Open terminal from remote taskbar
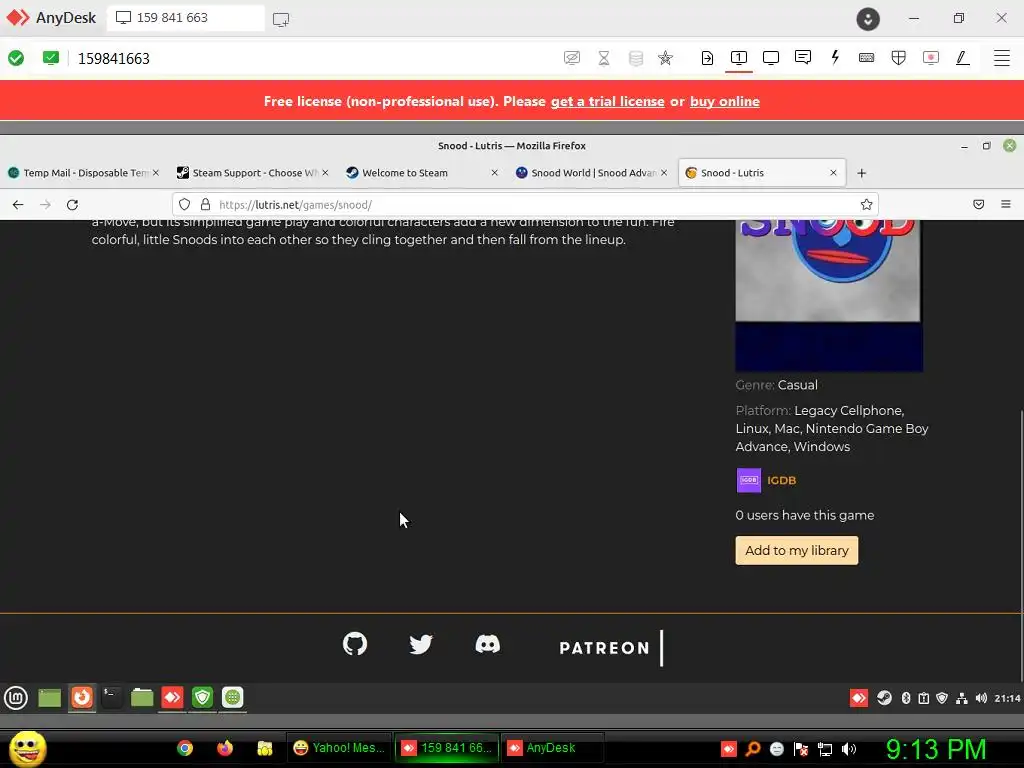Screen dimensions: 1024x768 pyautogui.click(x=111, y=697)
